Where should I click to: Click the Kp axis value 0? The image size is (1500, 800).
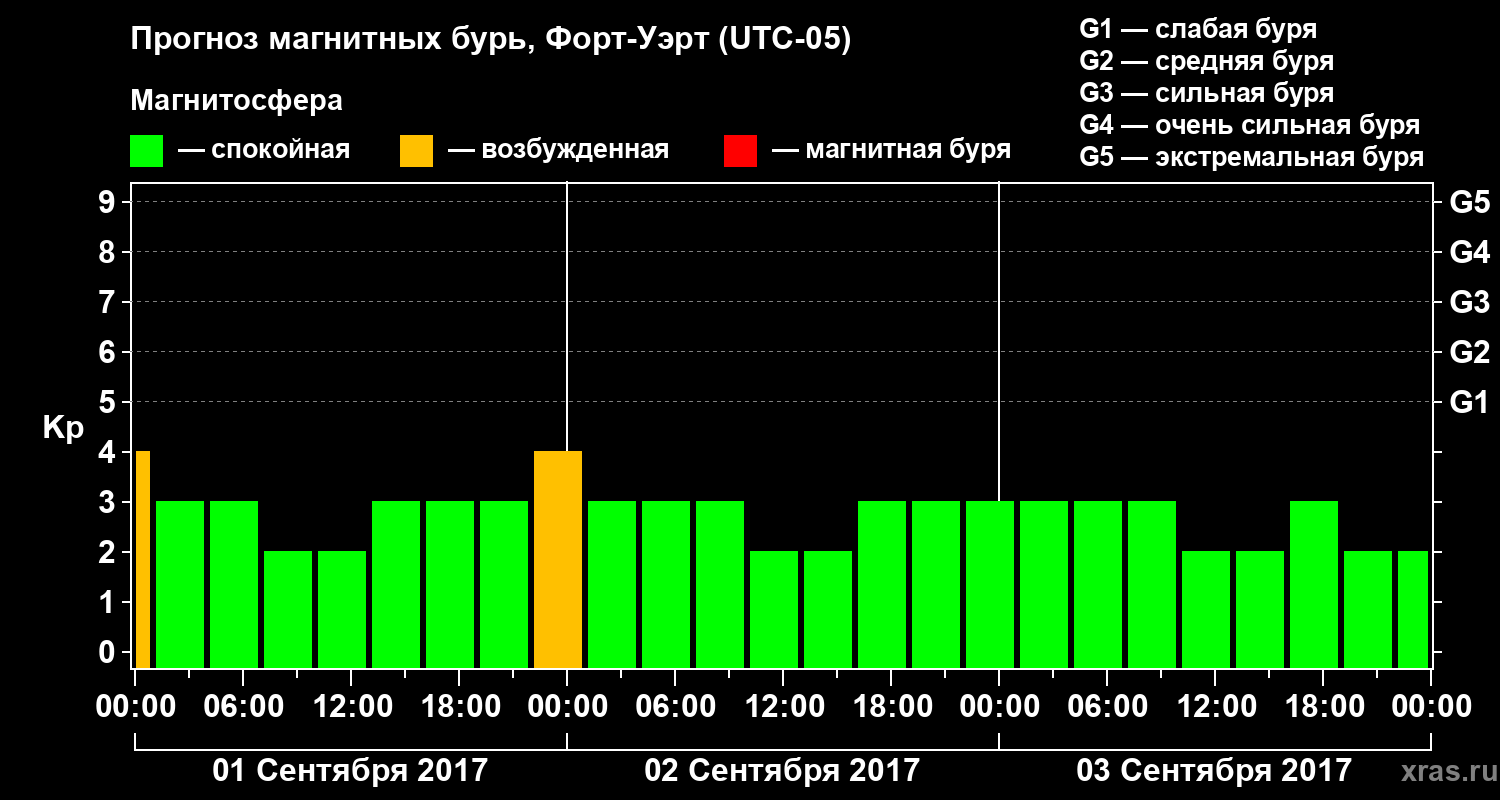click(x=109, y=652)
